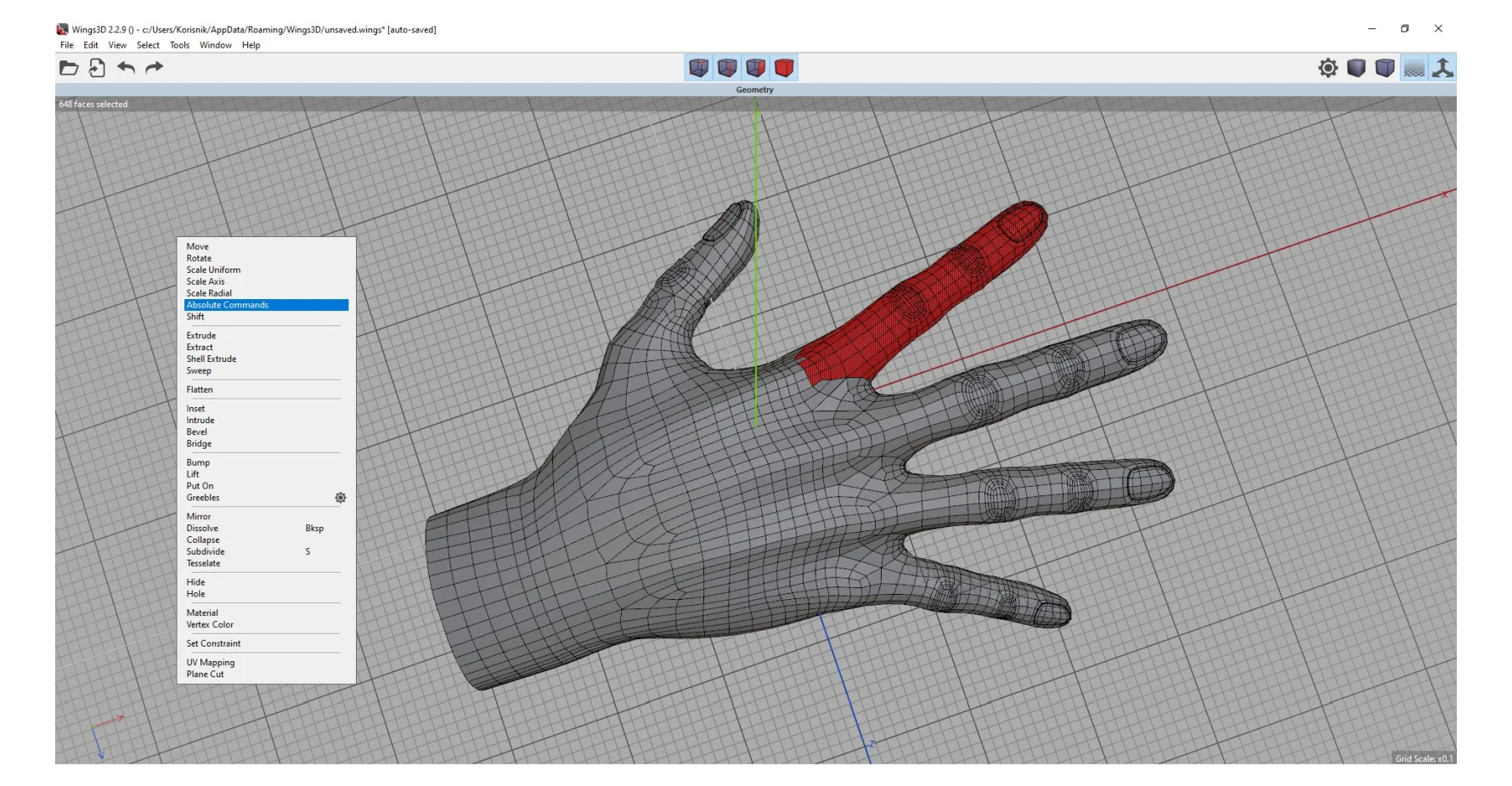The width and height of the screenshot is (1512, 786).
Task: Choose Subdivide from the context menu
Action: click(206, 551)
